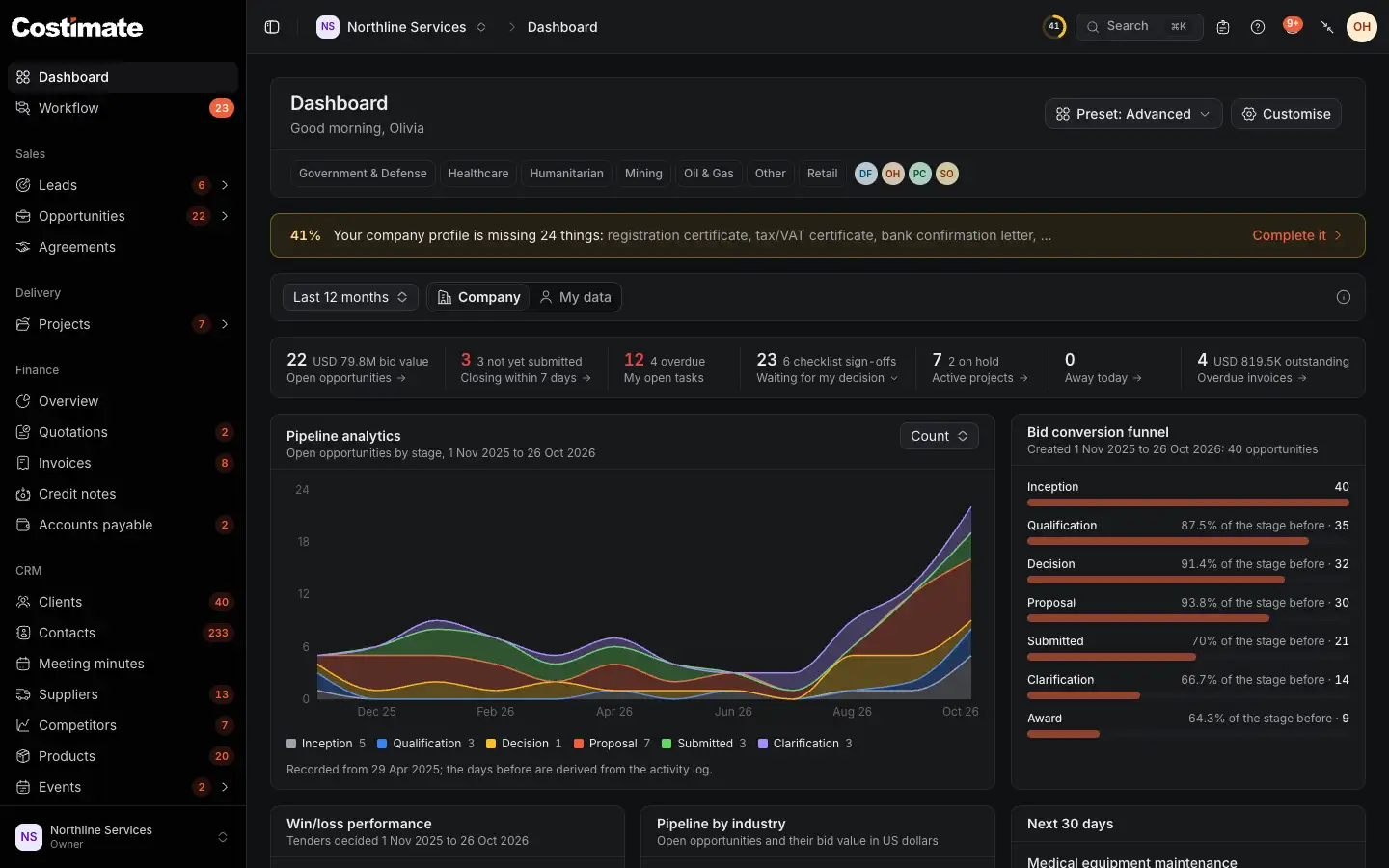Viewport: 1389px width, 868px height.
Task: Open Clients in the sidebar
Action: tap(123, 602)
